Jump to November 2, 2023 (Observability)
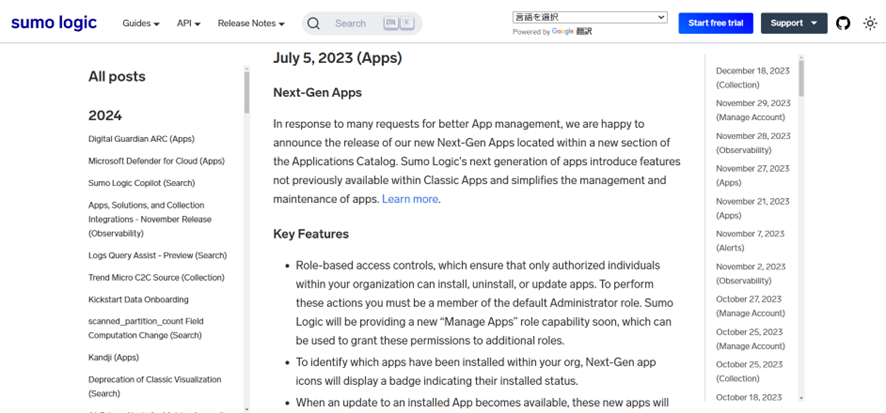 pos(751,273)
